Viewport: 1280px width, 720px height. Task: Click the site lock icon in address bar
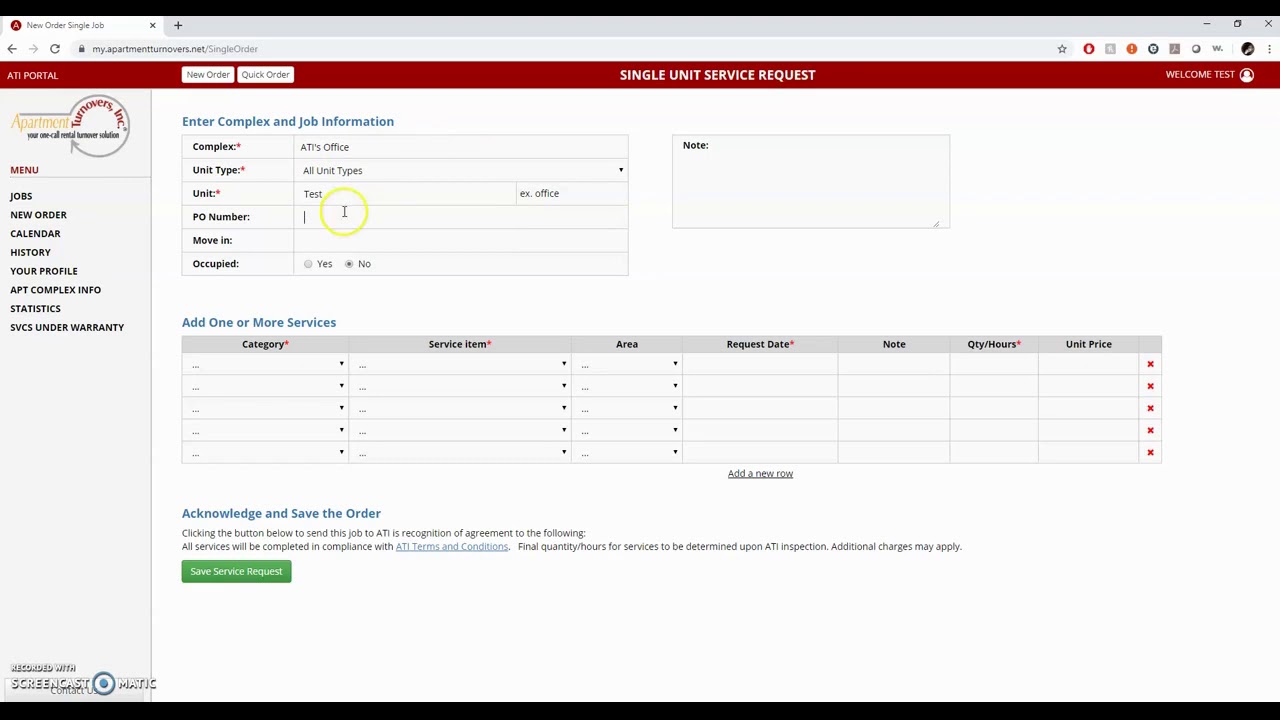(82, 49)
